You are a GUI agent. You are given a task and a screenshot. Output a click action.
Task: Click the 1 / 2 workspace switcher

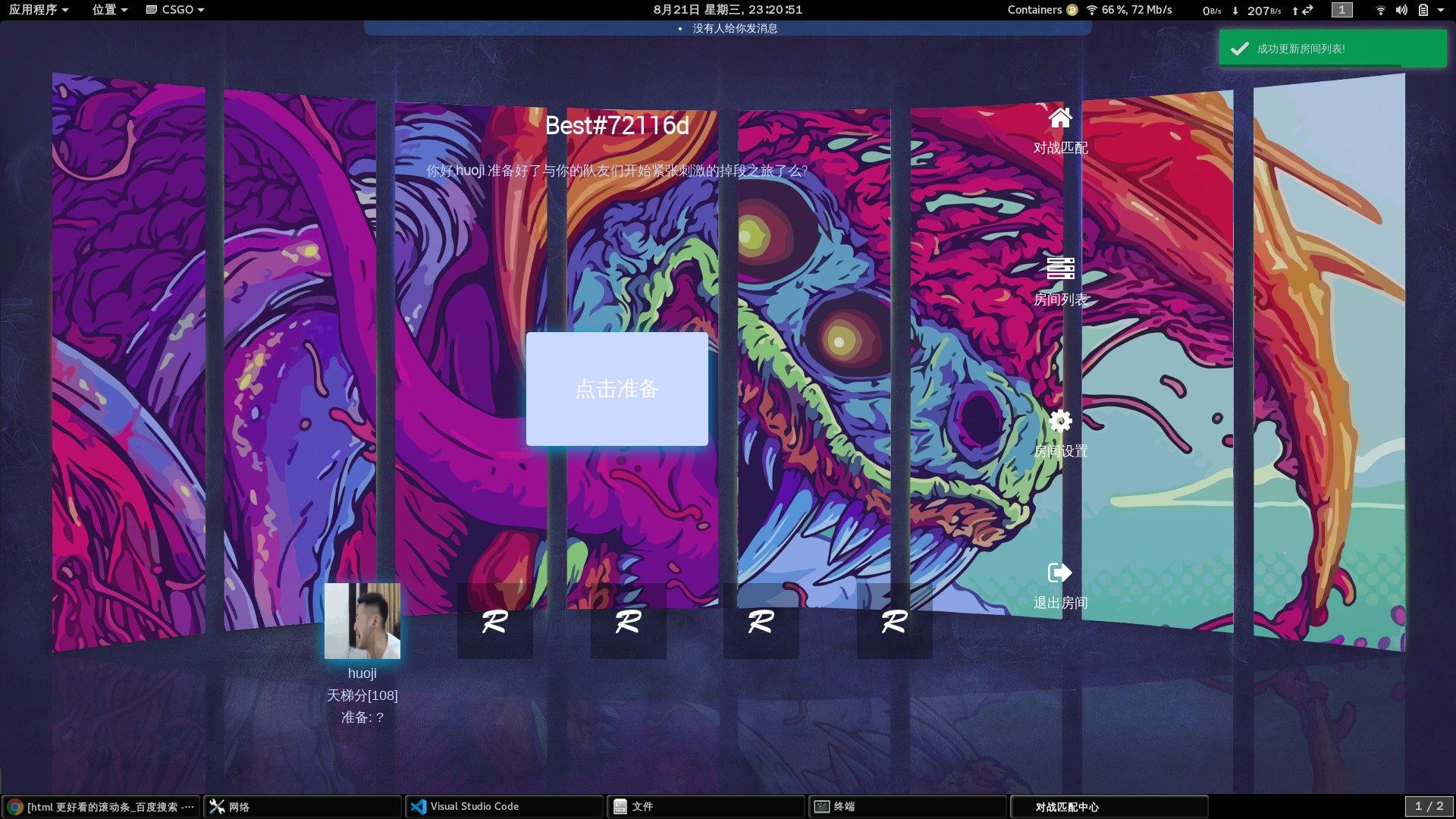coord(1429,807)
